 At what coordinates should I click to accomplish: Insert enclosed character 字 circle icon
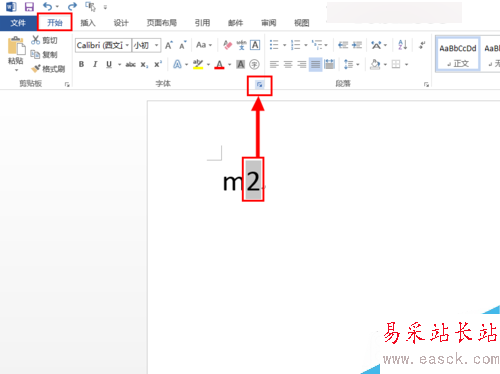tap(254, 64)
